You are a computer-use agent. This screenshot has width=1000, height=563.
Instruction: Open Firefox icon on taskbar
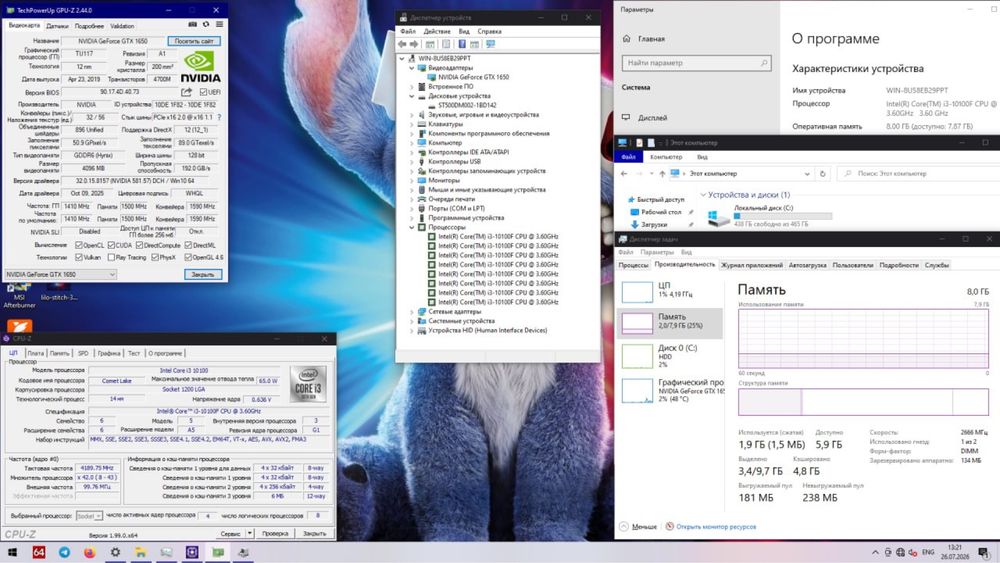click(x=89, y=552)
